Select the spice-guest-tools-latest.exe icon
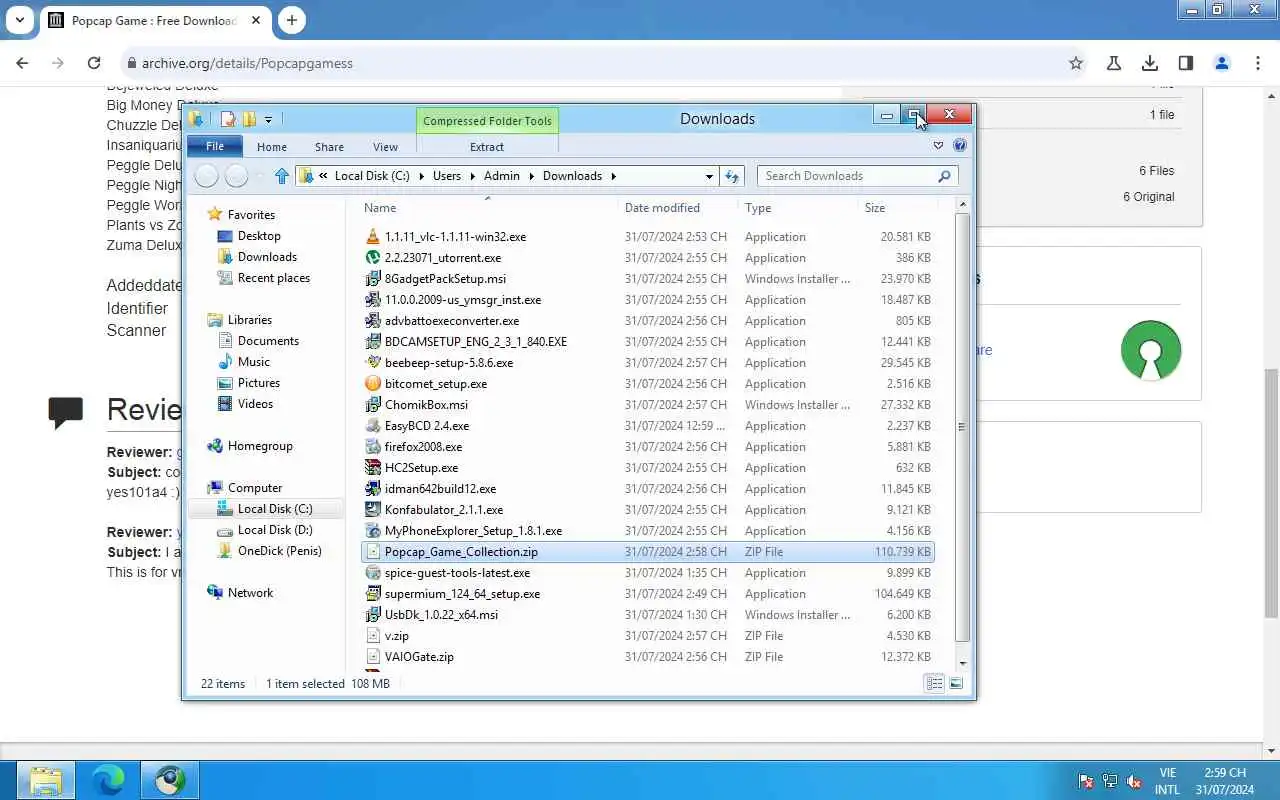 [x=373, y=573]
